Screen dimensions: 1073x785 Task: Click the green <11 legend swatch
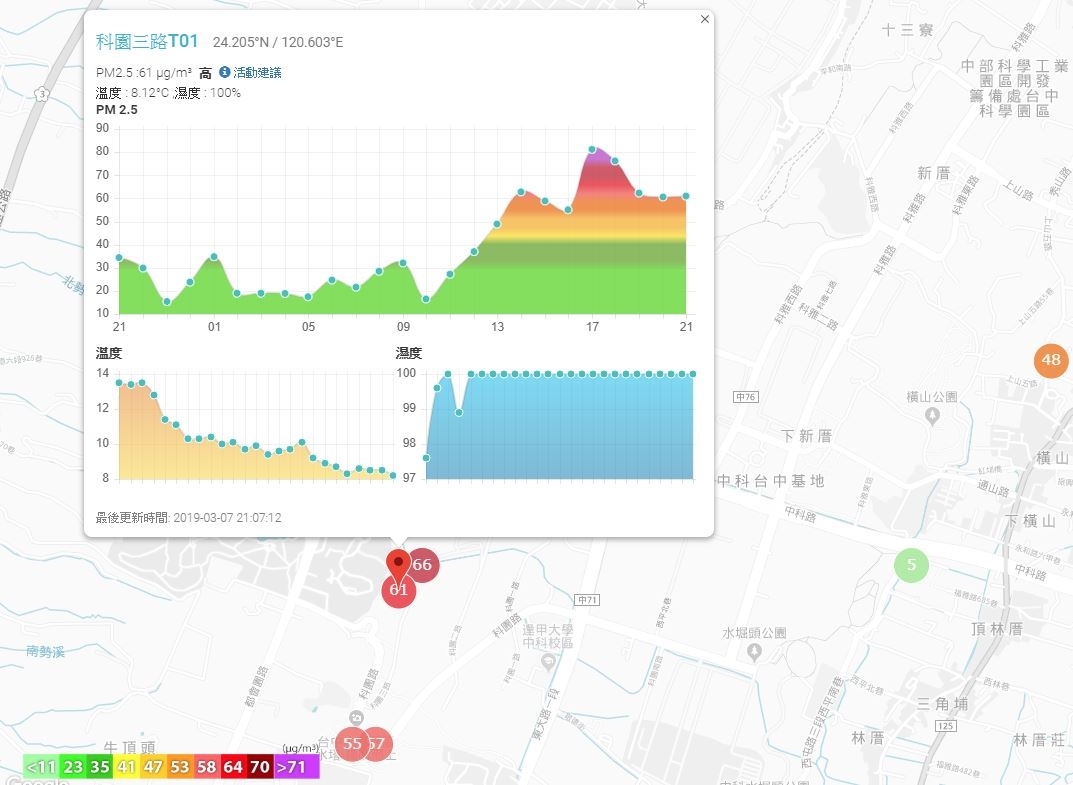pyautogui.click(x=41, y=767)
